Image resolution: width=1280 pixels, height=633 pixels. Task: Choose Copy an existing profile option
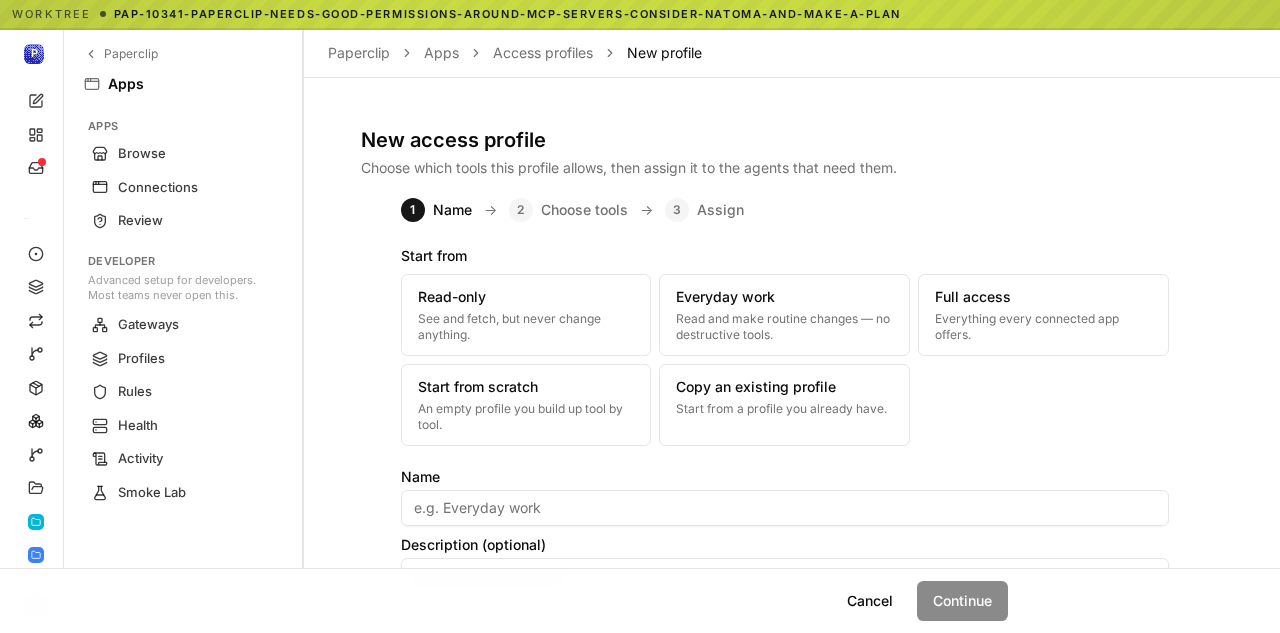click(784, 405)
